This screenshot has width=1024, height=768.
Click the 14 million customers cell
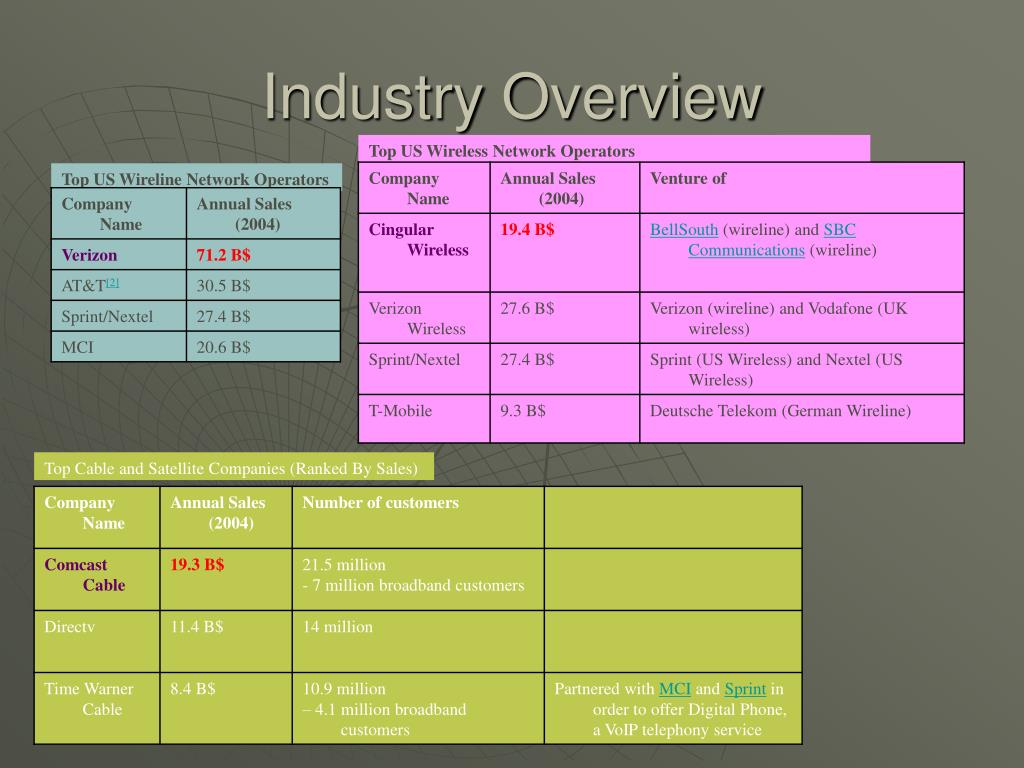pos(418,641)
